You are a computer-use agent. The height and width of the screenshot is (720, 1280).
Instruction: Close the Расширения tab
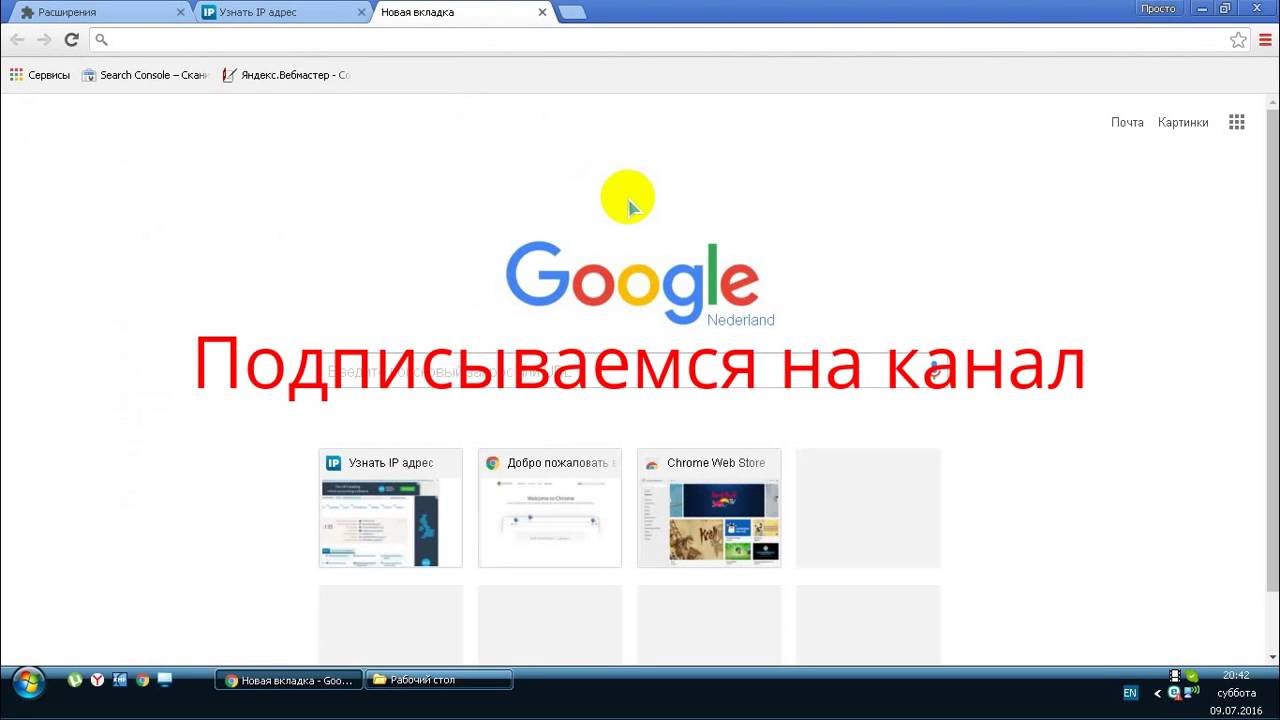180,12
